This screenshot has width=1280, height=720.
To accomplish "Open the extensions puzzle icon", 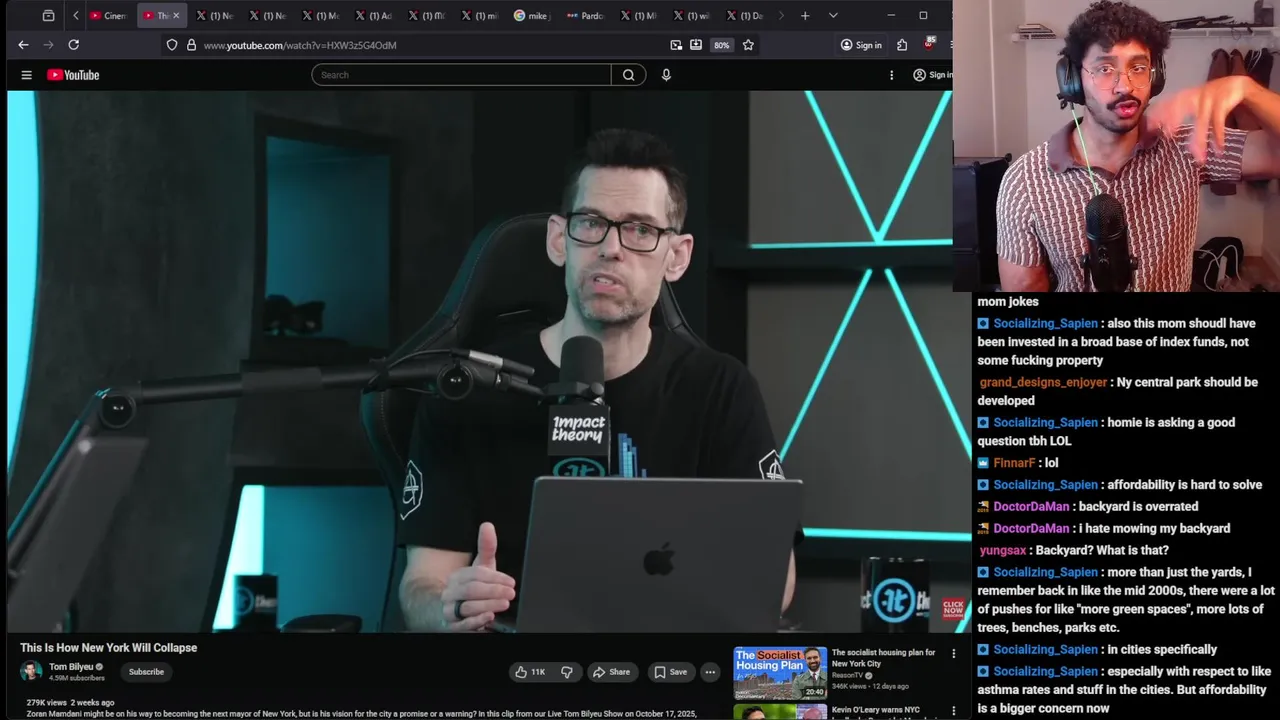I will point(902,45).
